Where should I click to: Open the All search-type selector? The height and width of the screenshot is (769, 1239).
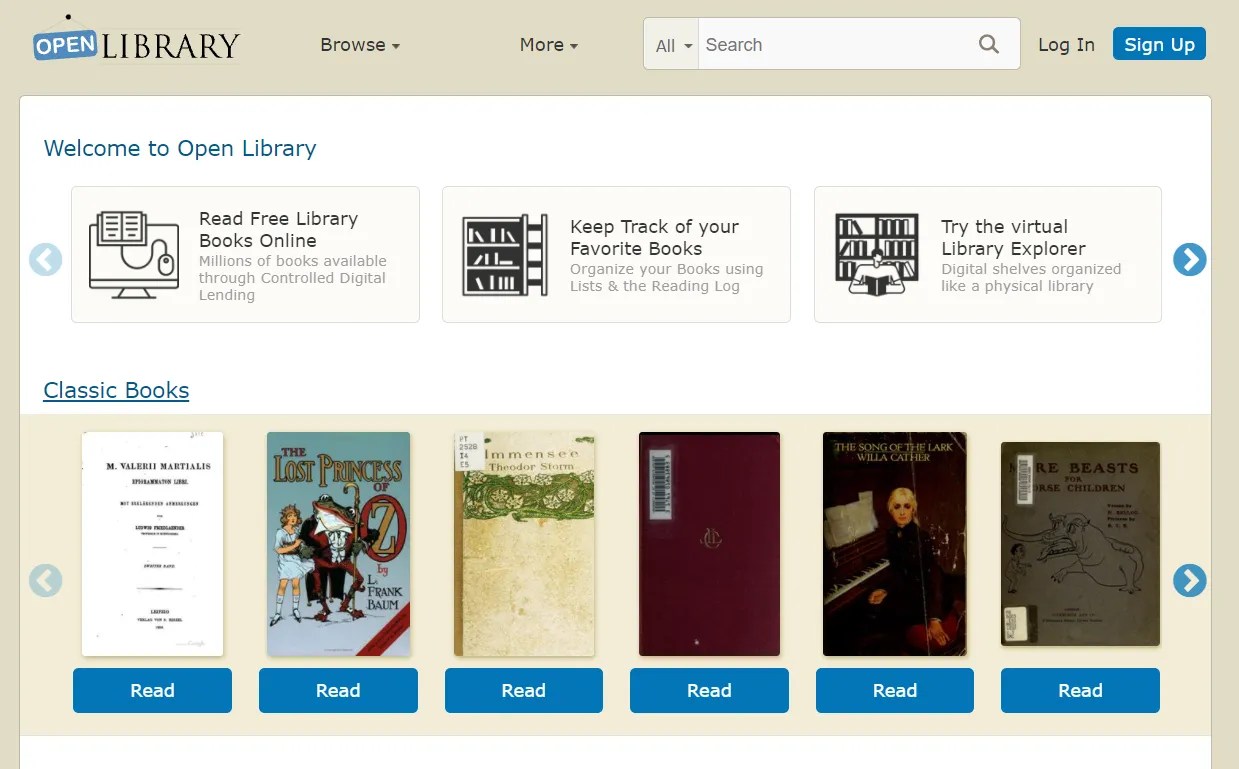pos(671,45)
